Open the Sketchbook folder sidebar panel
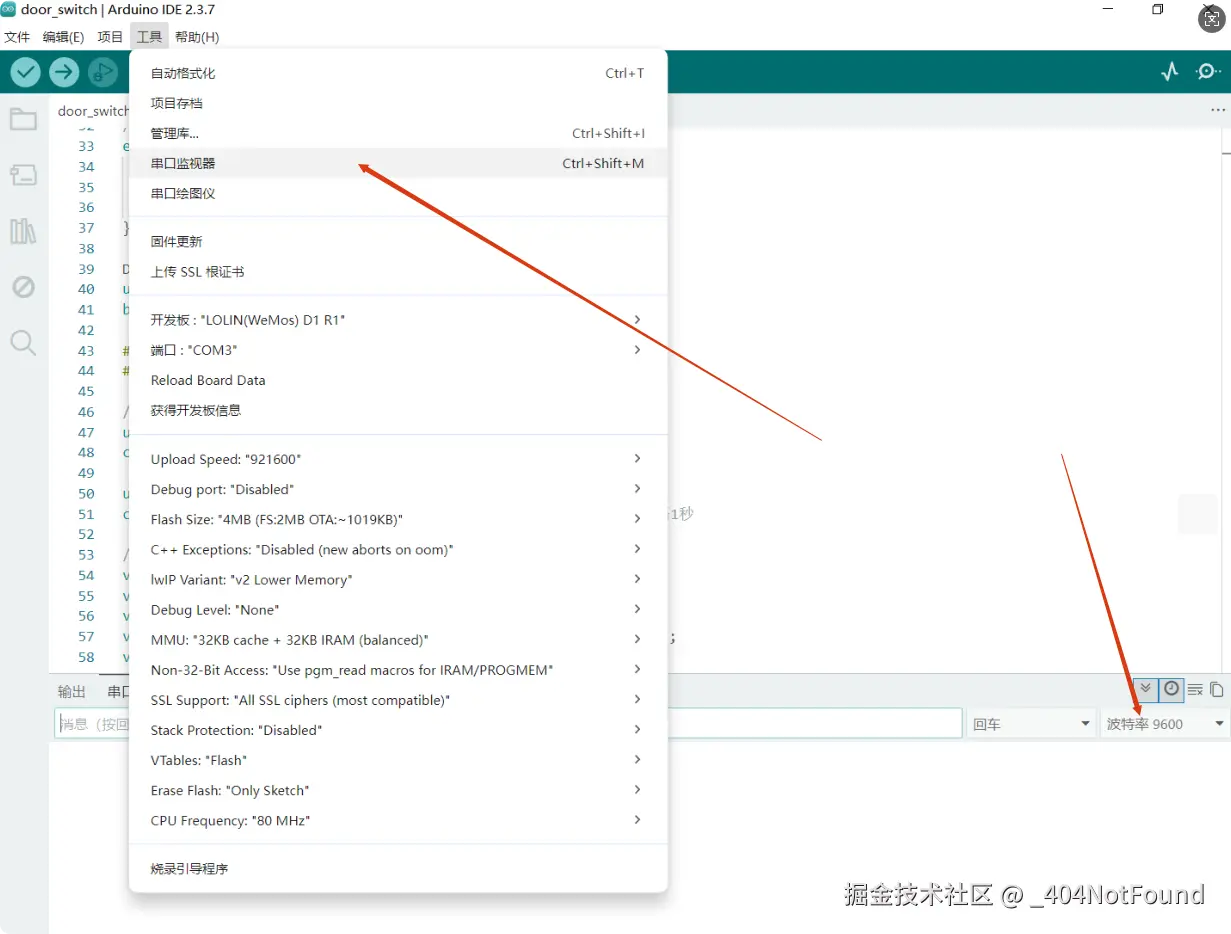The image size is (1231, 934). 23,120
